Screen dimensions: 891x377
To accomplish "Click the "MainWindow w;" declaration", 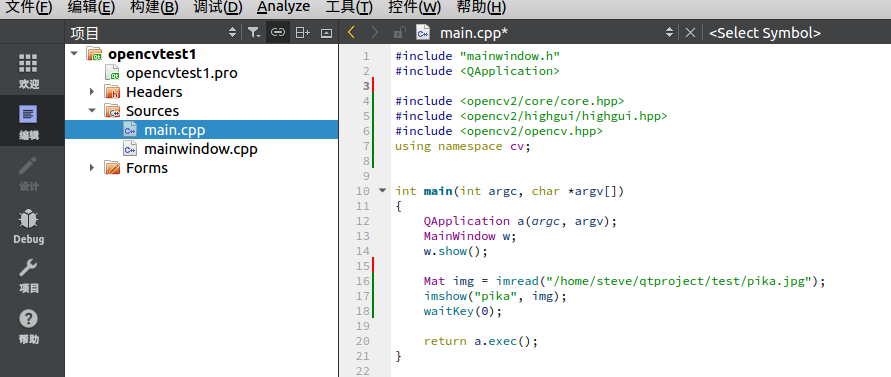I will pos(470,236).
